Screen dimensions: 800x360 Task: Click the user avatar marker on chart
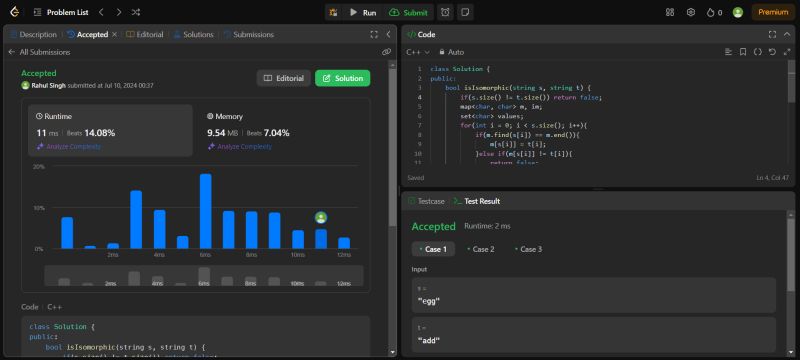[x=321, y=218]
